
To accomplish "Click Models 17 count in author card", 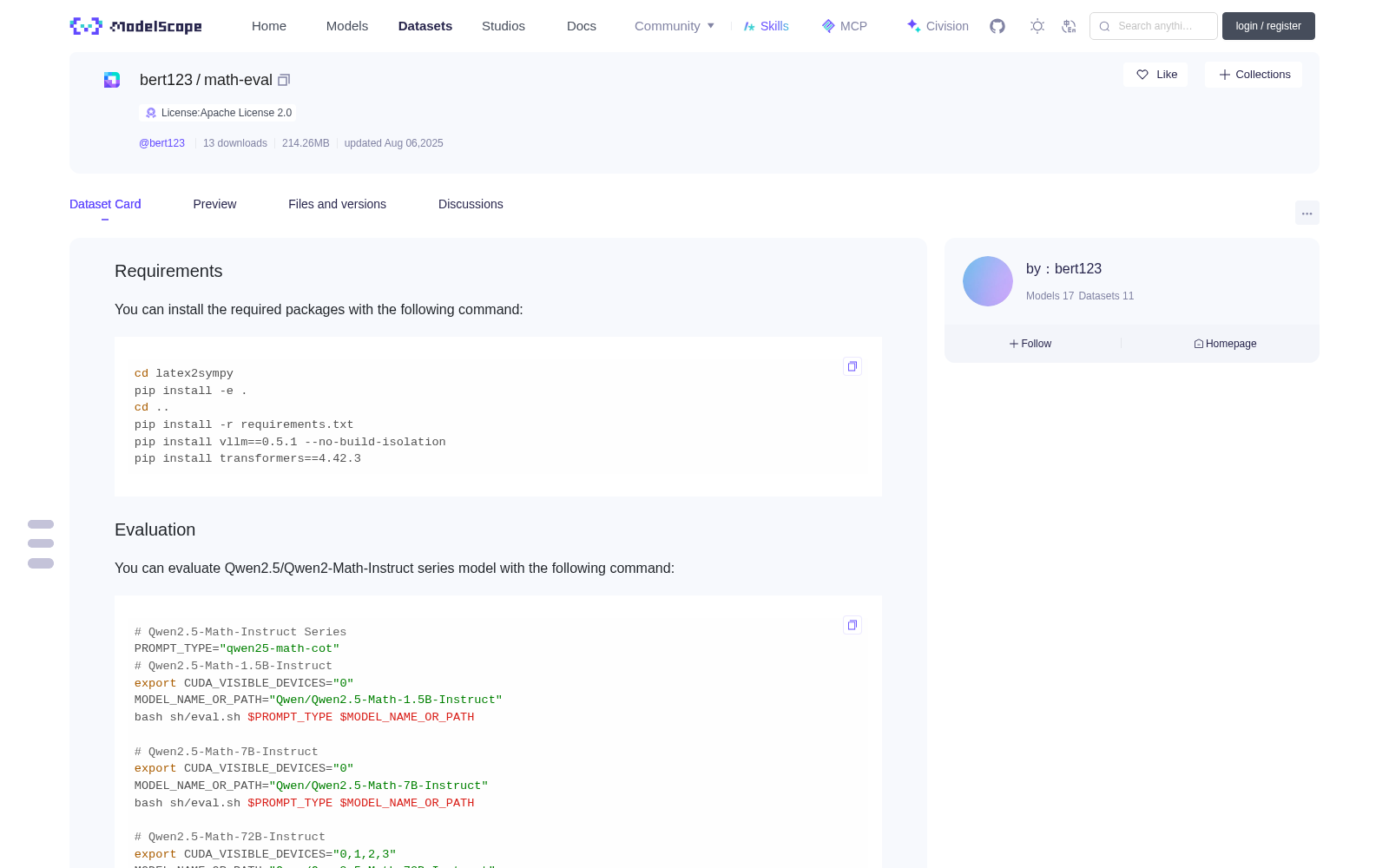I will click(1050, 296).
